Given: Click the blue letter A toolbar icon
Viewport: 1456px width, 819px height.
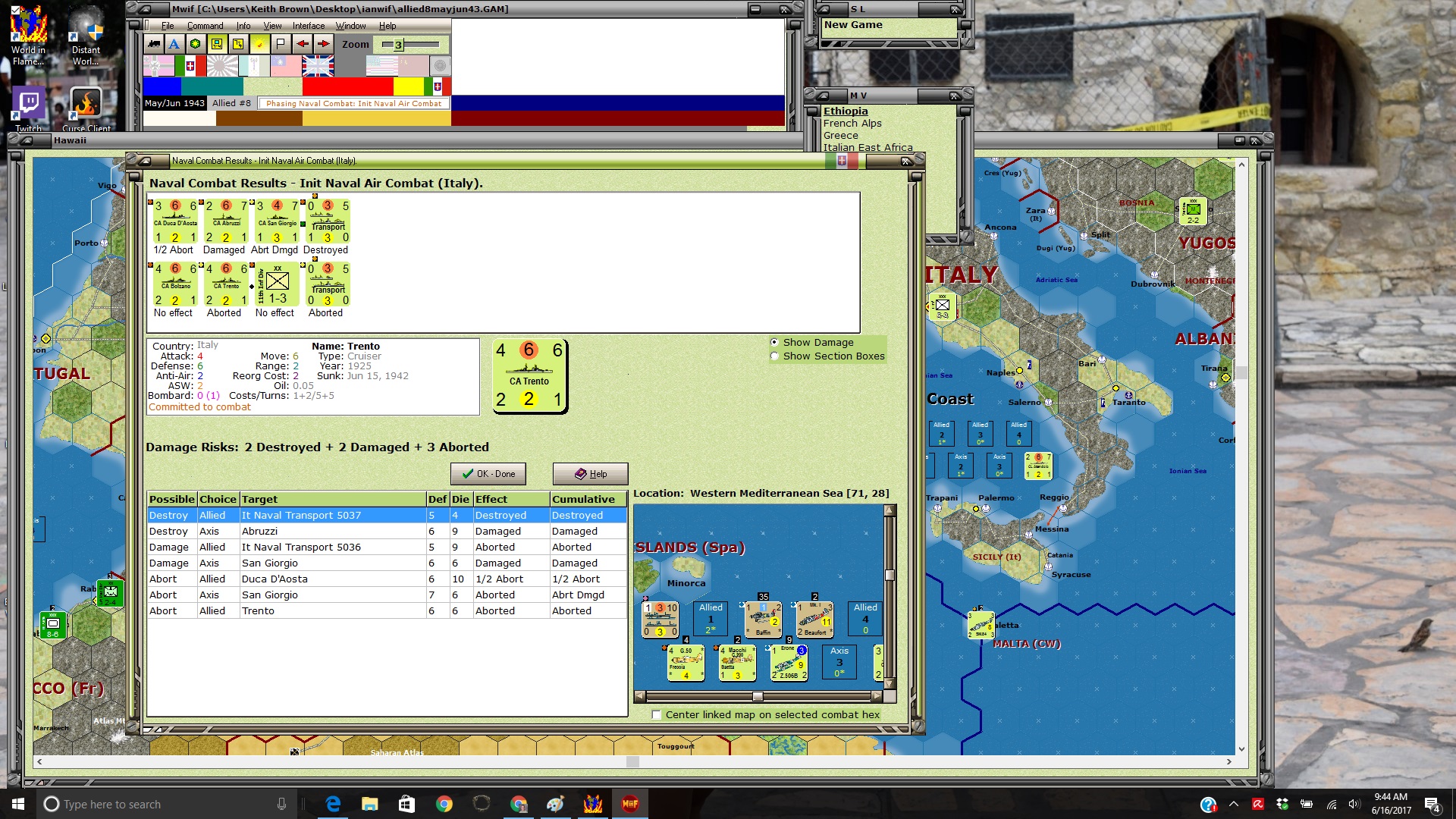Looking at the screenshot, I should (174, 44).
